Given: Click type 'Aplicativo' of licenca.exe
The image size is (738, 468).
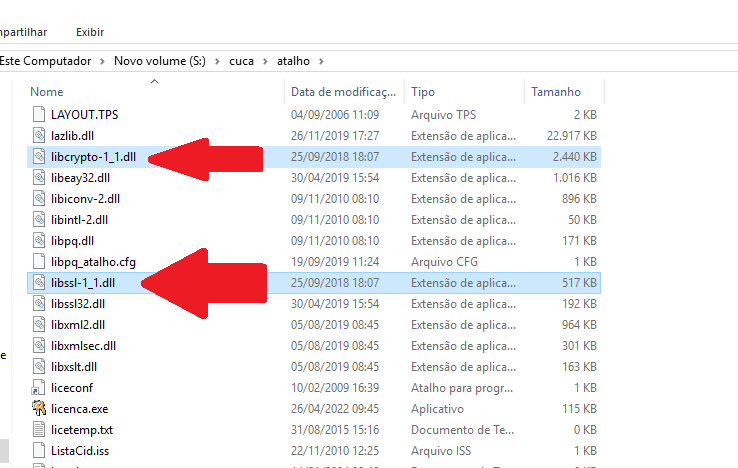Looking at the screenshot, I should pyautogui.click(x=437, y=409).
